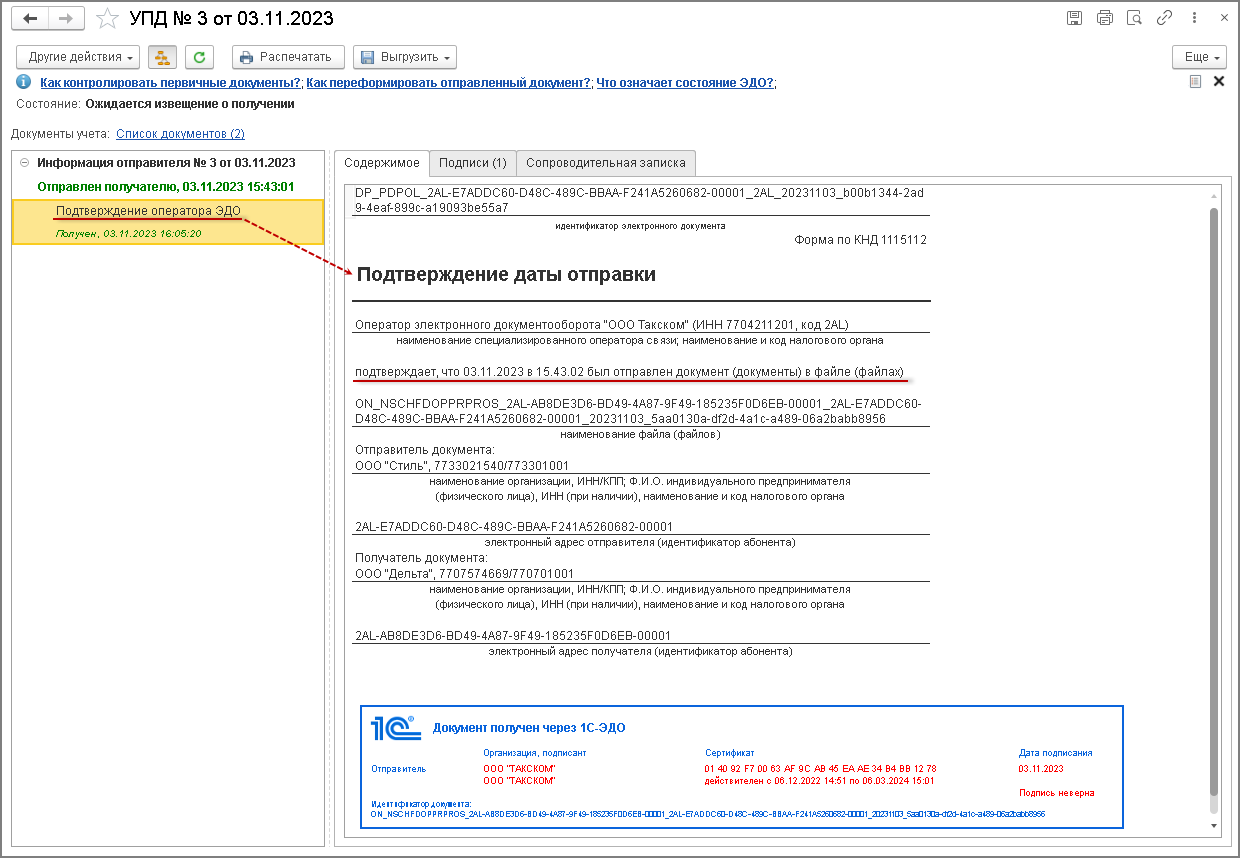
Task: Go forward with the right arrow button
Action: (x=66, y=18)
